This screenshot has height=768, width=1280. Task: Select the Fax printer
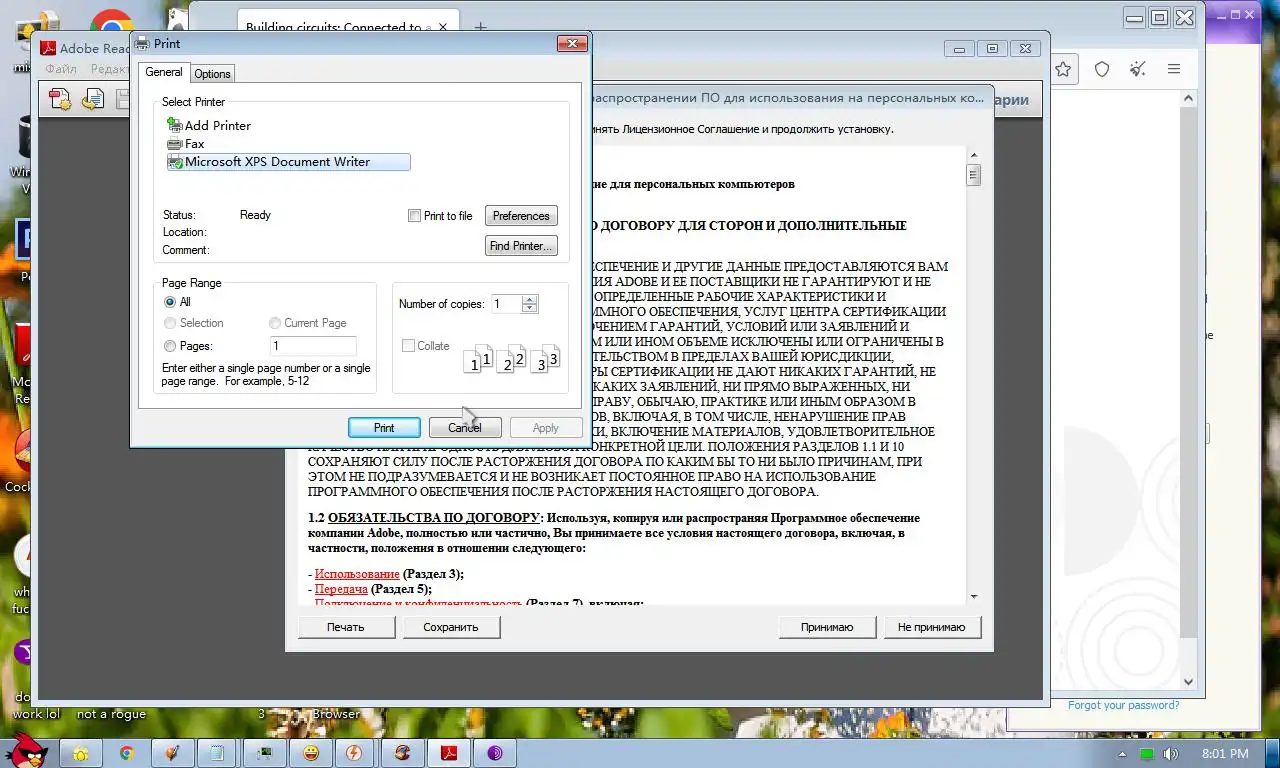click(x=186, y=144)
